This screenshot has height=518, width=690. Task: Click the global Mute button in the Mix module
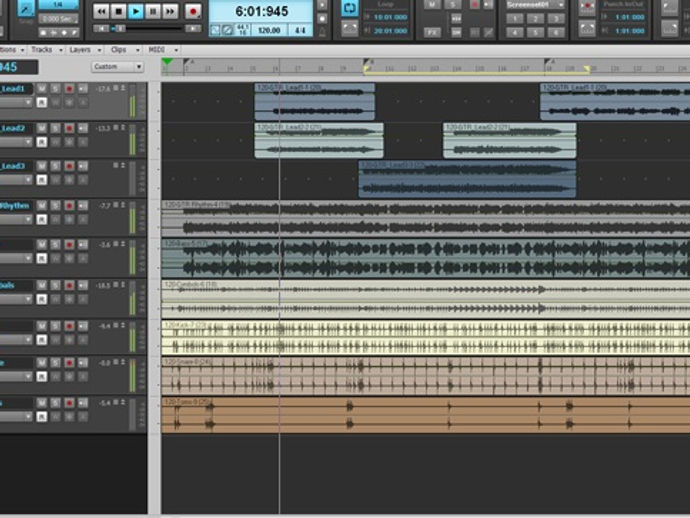[x=432, y=5]
